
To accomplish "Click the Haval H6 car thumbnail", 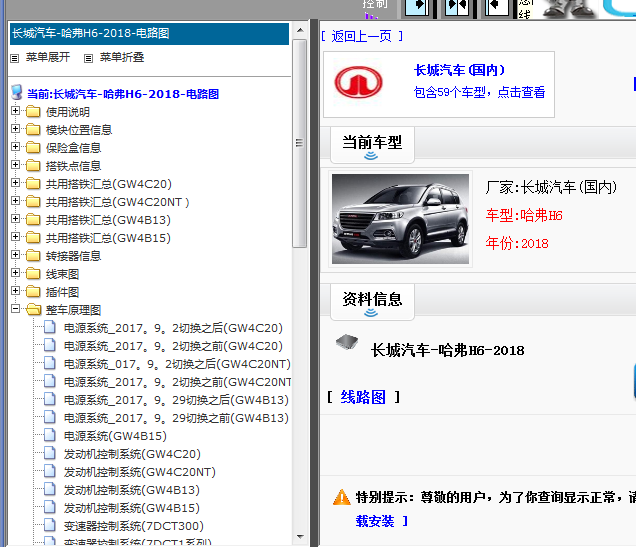I will 400,219.
